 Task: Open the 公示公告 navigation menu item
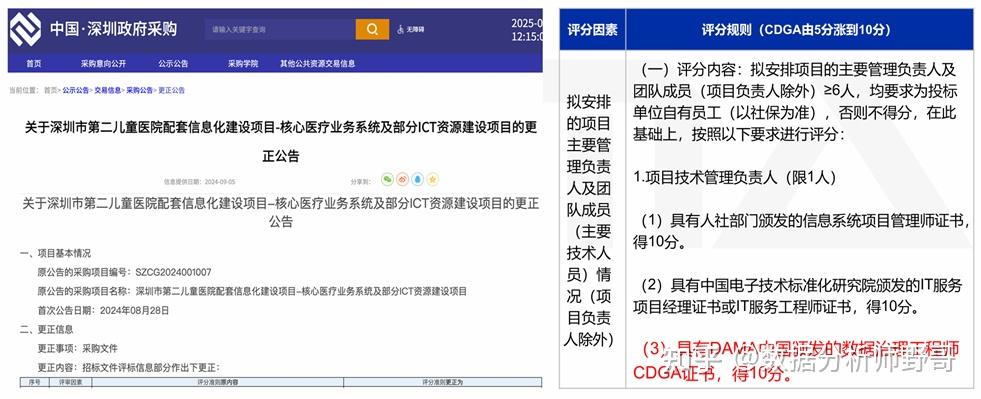pos(173,64)
